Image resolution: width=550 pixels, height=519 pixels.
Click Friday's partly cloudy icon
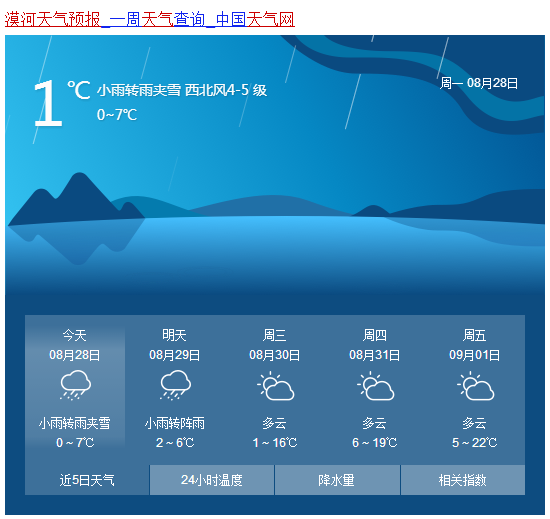[x=475, y=386]
